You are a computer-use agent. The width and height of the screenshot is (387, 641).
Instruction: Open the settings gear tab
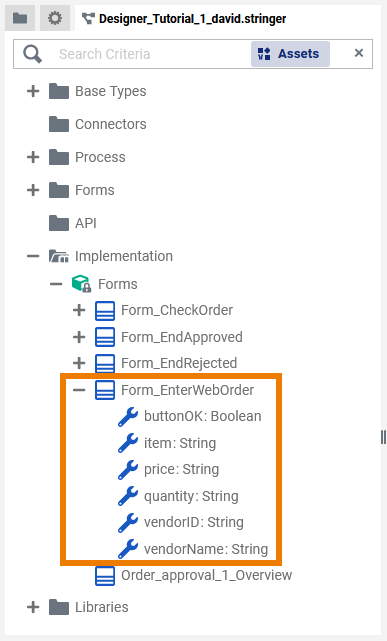tap(55, 18)
